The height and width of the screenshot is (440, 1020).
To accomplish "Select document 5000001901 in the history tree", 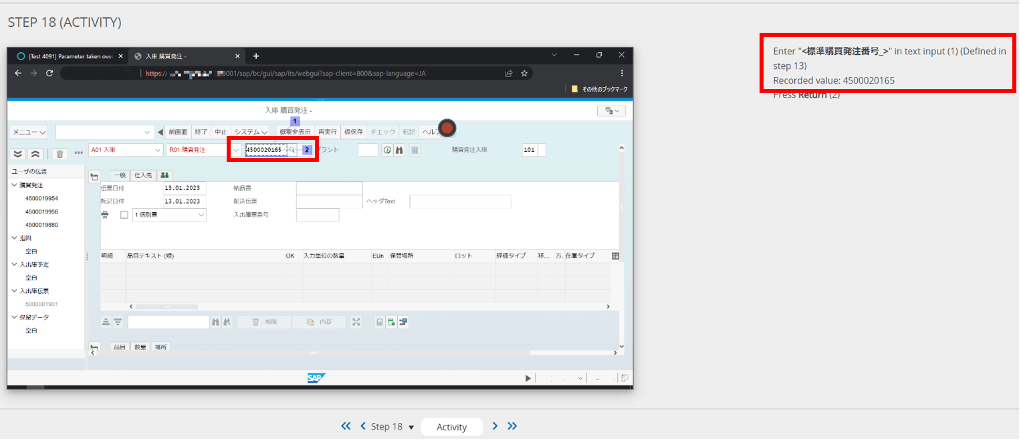I will coord(41,304).
